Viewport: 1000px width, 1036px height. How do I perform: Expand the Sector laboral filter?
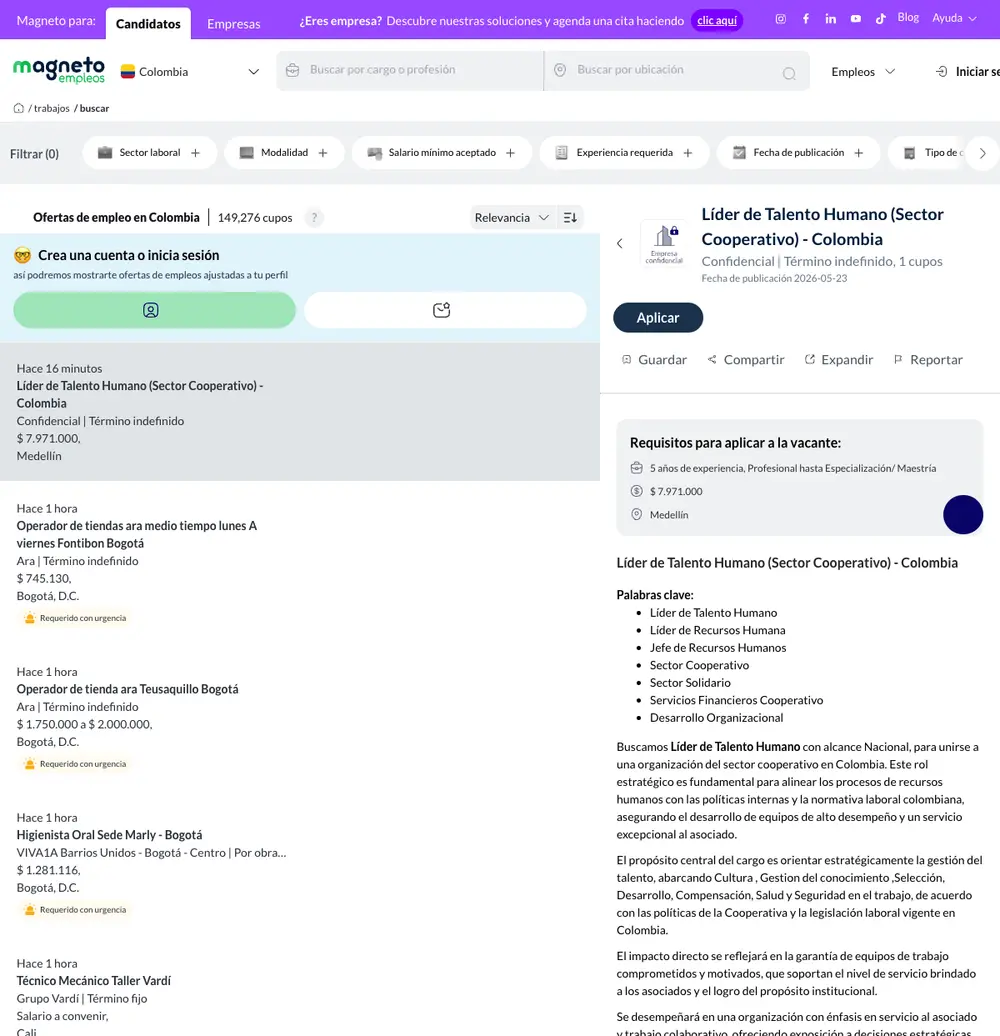click(x=149, y=153)
